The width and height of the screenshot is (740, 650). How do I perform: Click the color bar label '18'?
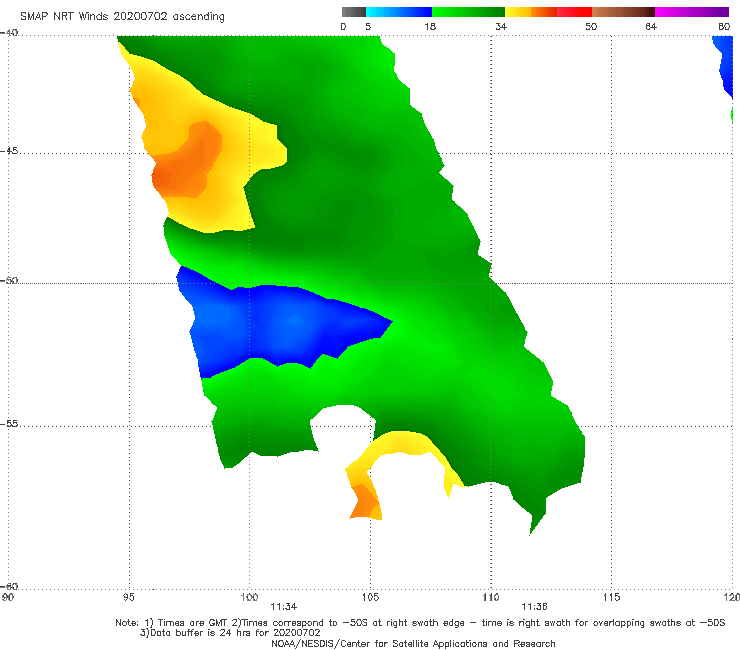point(430,26)
